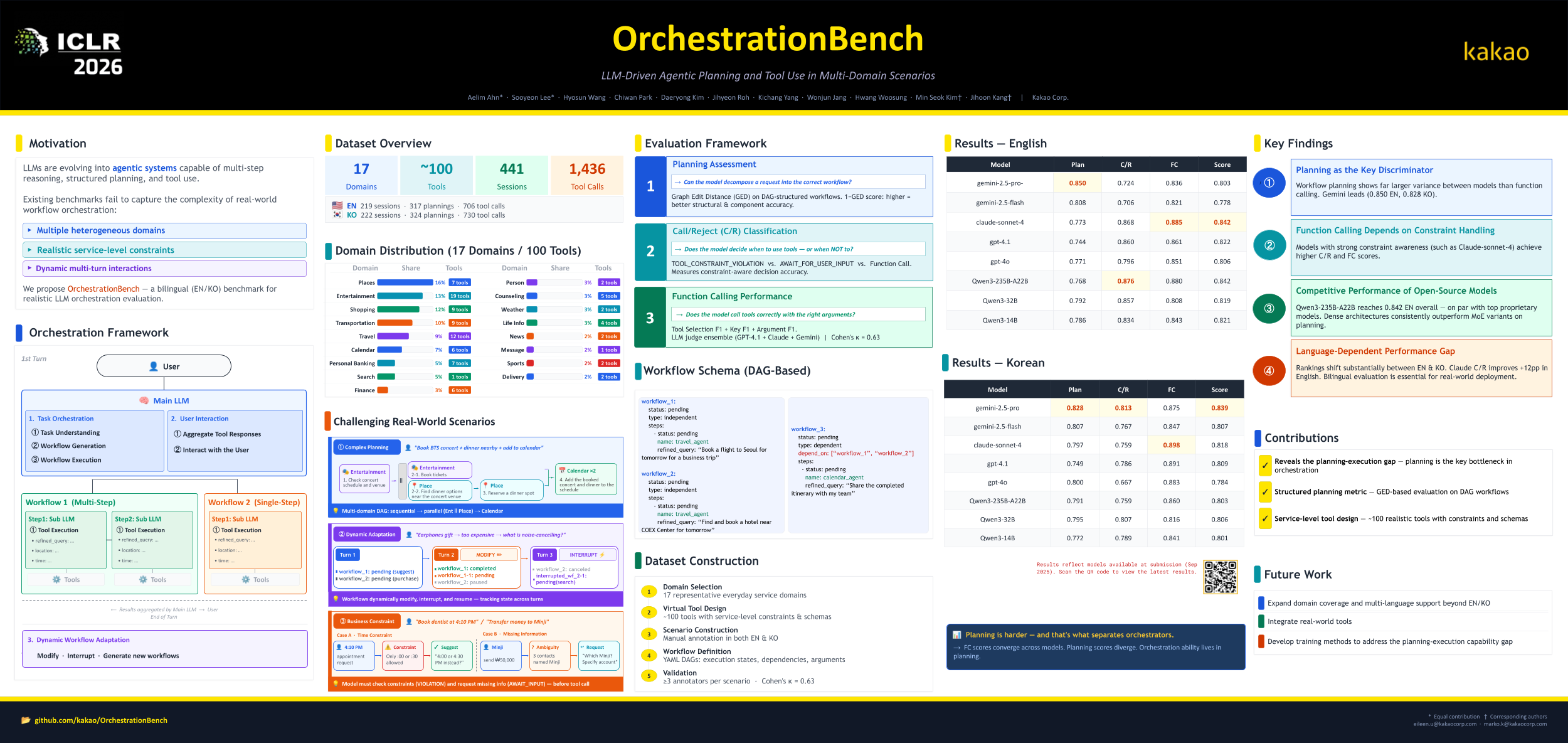Click the folder icon beside GitHub link
This screenshot has width=1568, height=743.
[x=26, y=720]
